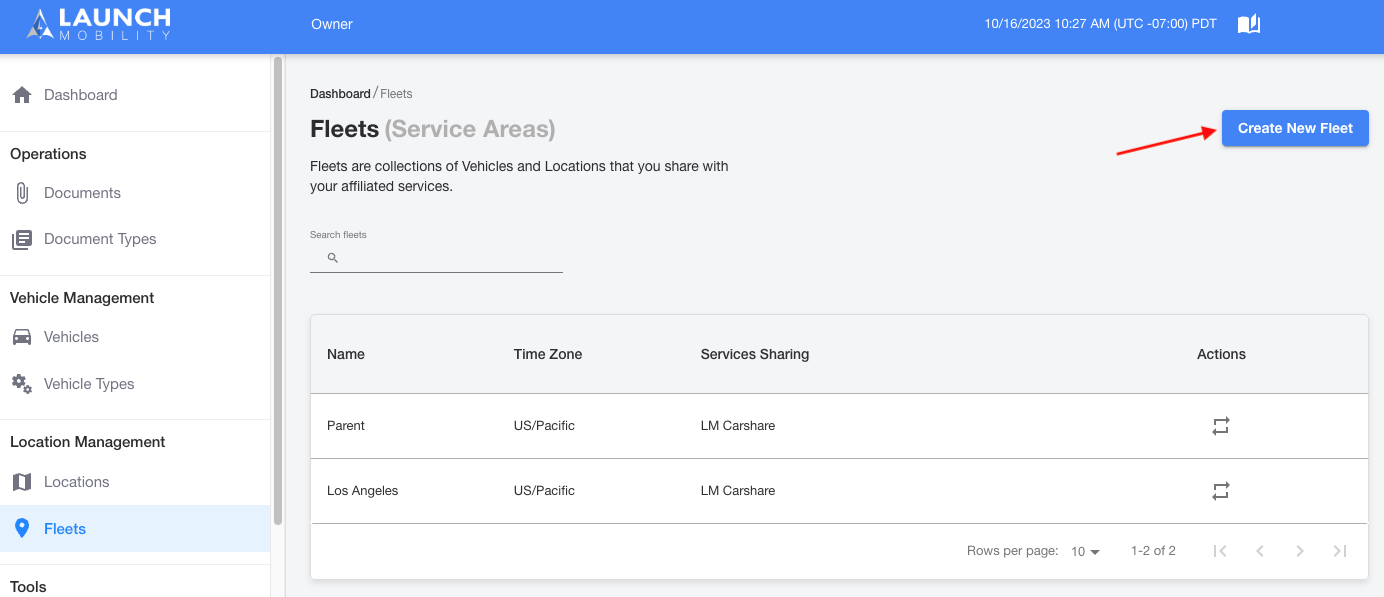Focus the Search fleets input field
The width and height of the screenshot is (1384, 597).
[x=436, y=258]
